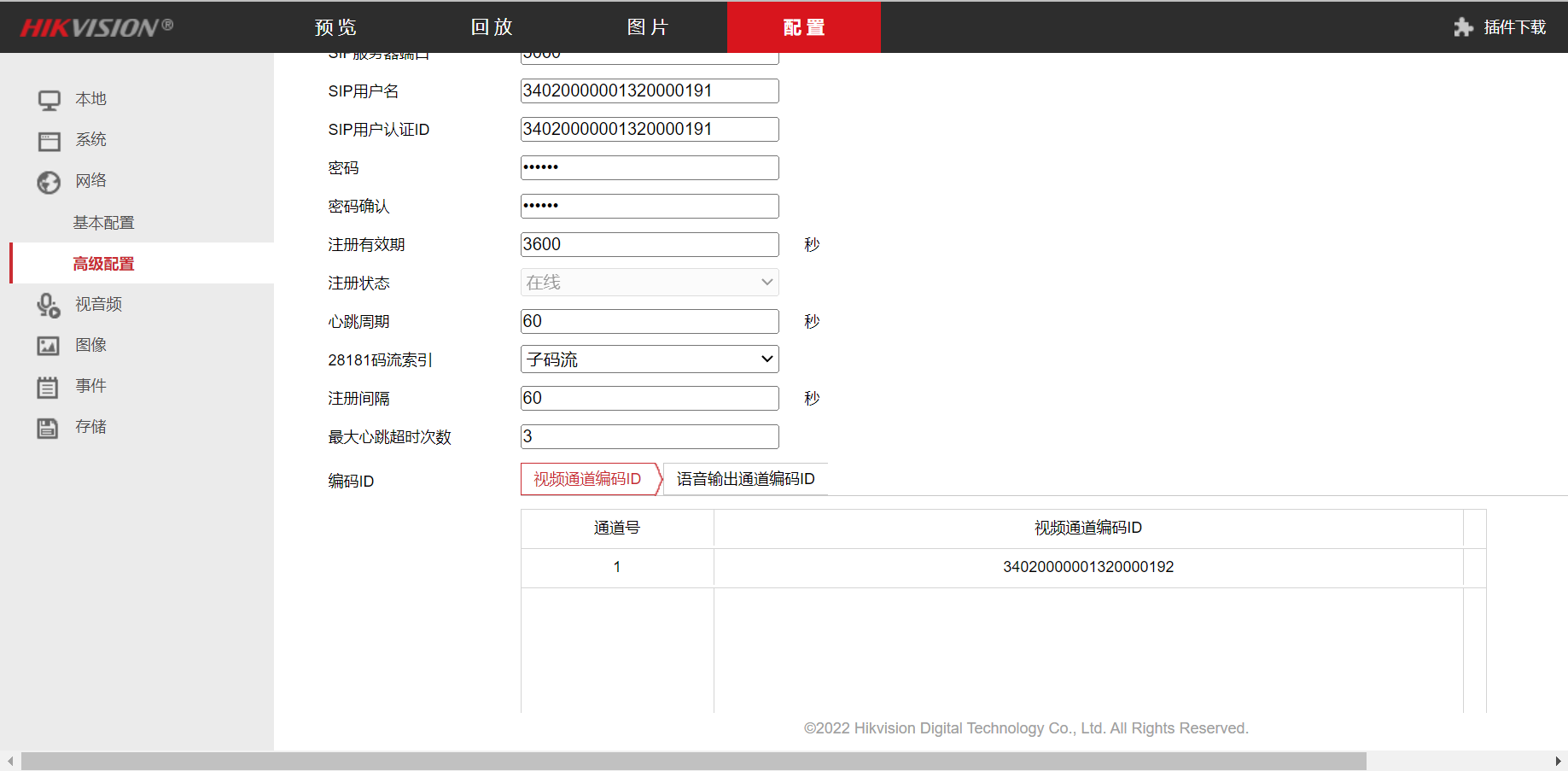This screenshot has width=1568, height=771.
Task: Click the 插件下载 plugin download puzzle icon
Action: [1464, 26]
